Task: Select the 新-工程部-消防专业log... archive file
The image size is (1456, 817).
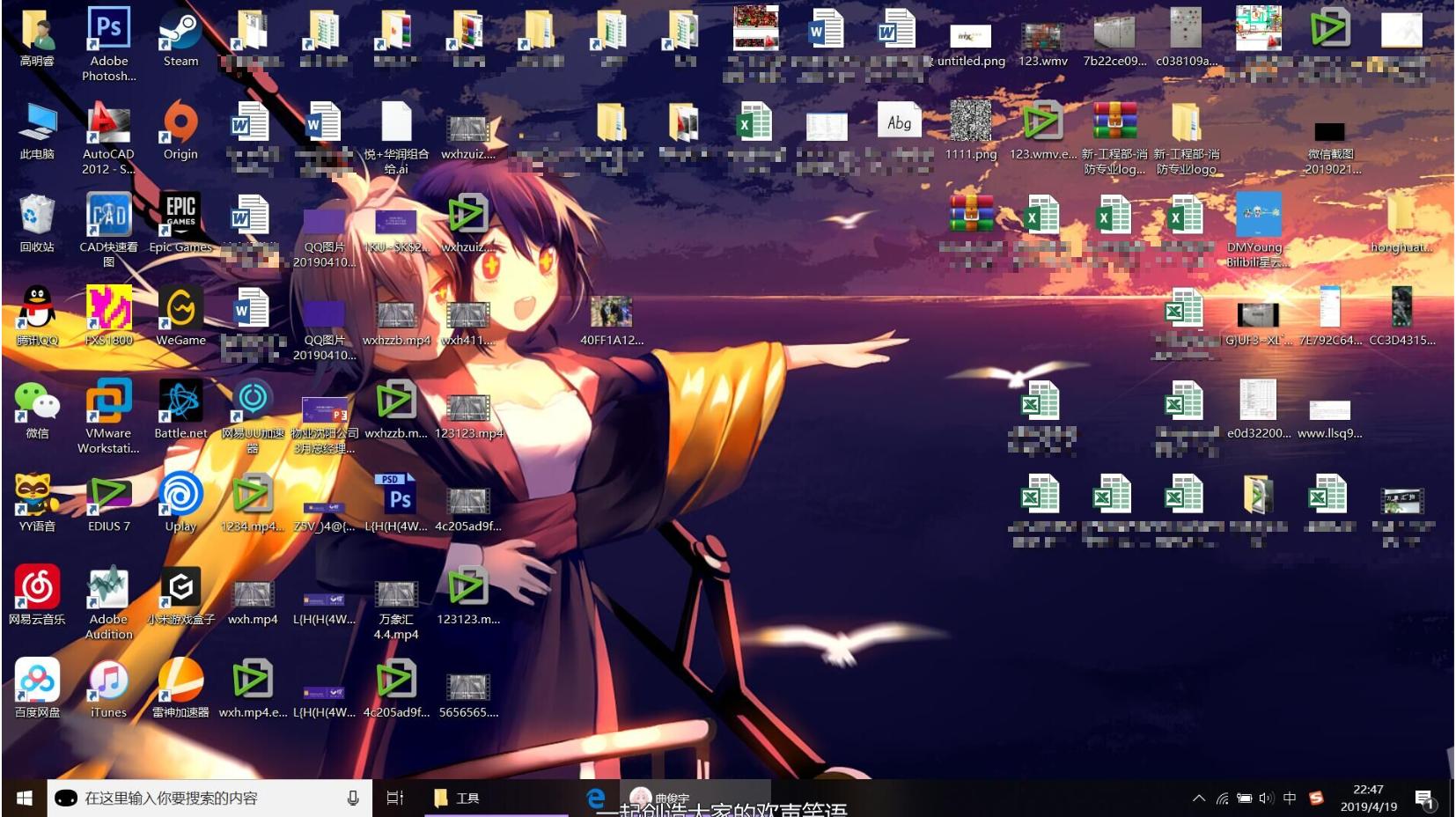Action: (1114, 137)
